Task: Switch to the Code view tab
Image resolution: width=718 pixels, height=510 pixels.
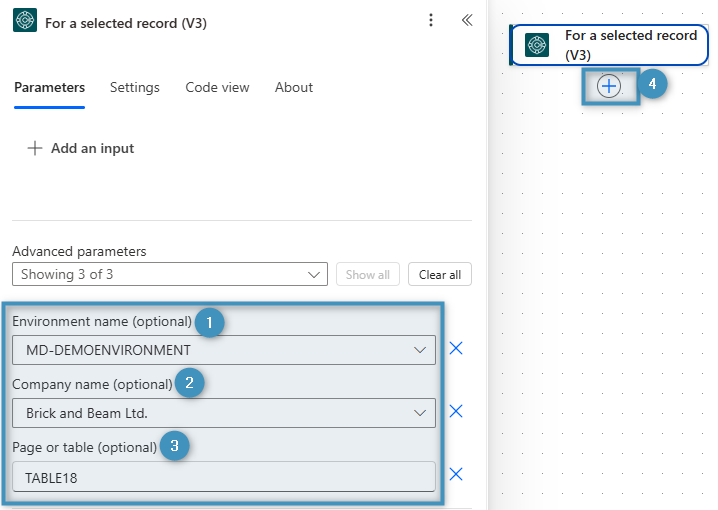Action: (x=217, y=87)
